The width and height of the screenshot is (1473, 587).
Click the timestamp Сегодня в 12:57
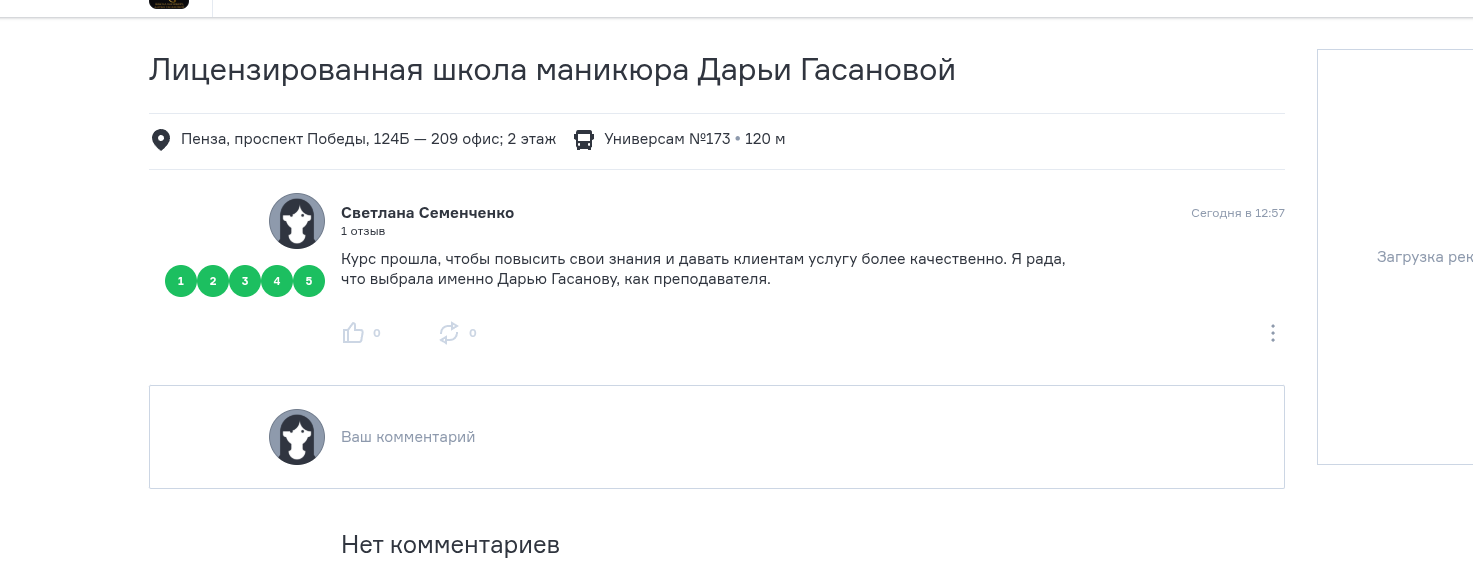click(1238, 213)
